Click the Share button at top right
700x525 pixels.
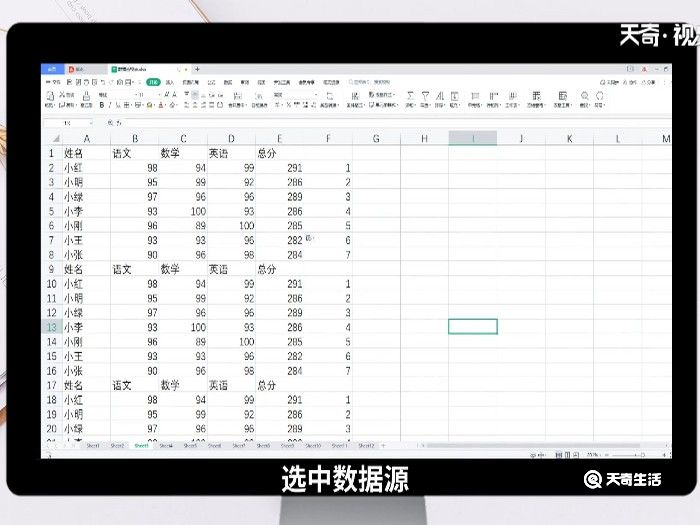coord(647,82)
